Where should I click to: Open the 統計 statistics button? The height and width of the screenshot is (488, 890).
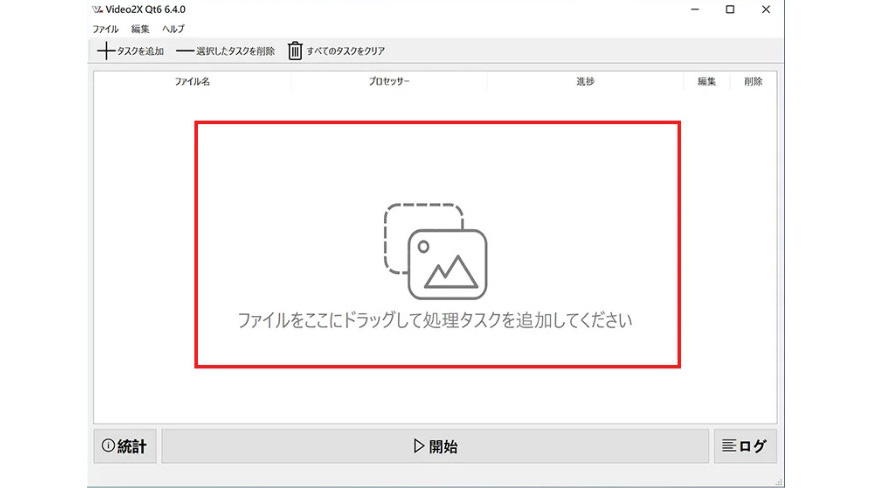pos(125,446)
